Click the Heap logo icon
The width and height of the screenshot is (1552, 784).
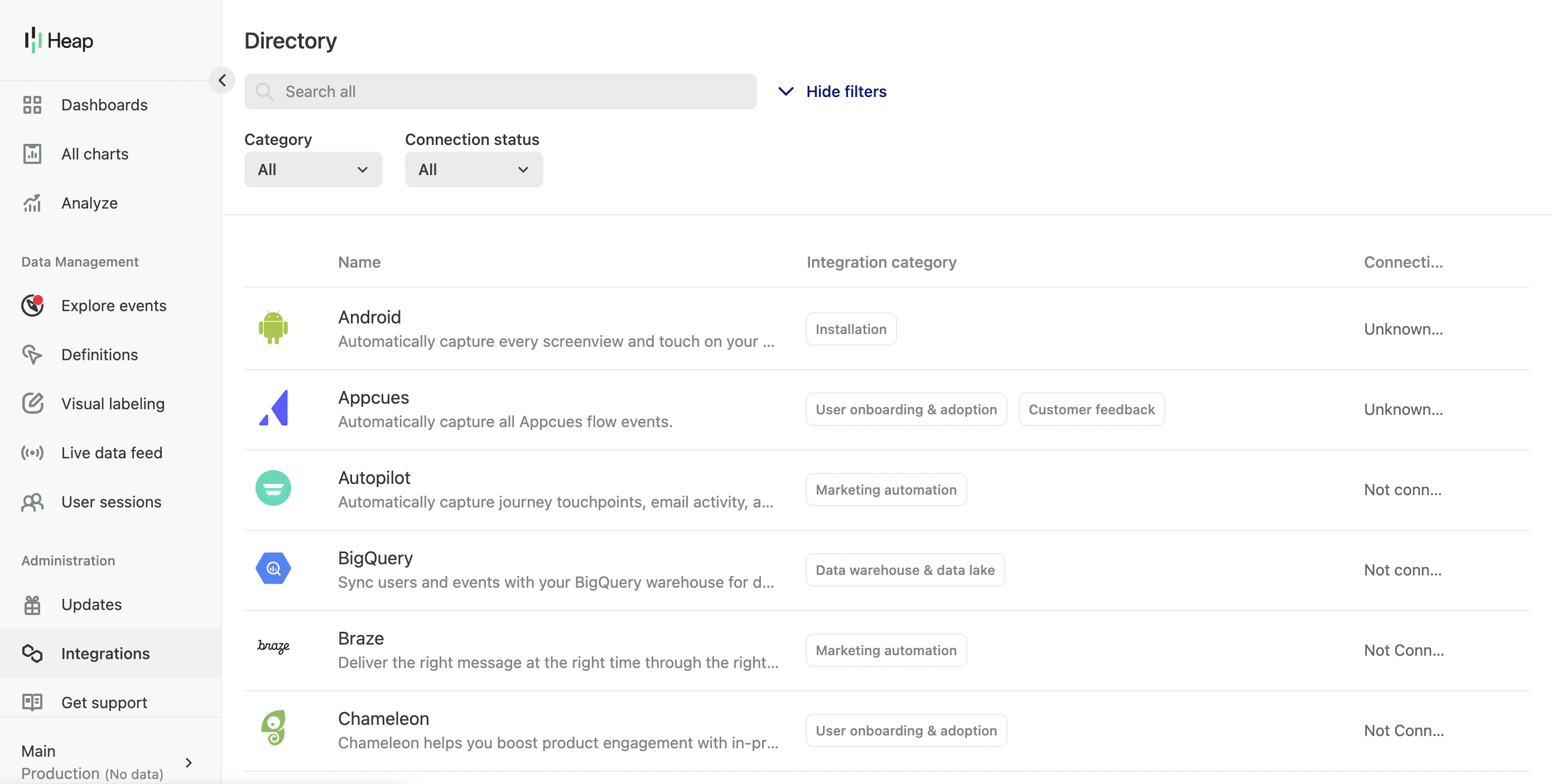click(x=32, y=40)
